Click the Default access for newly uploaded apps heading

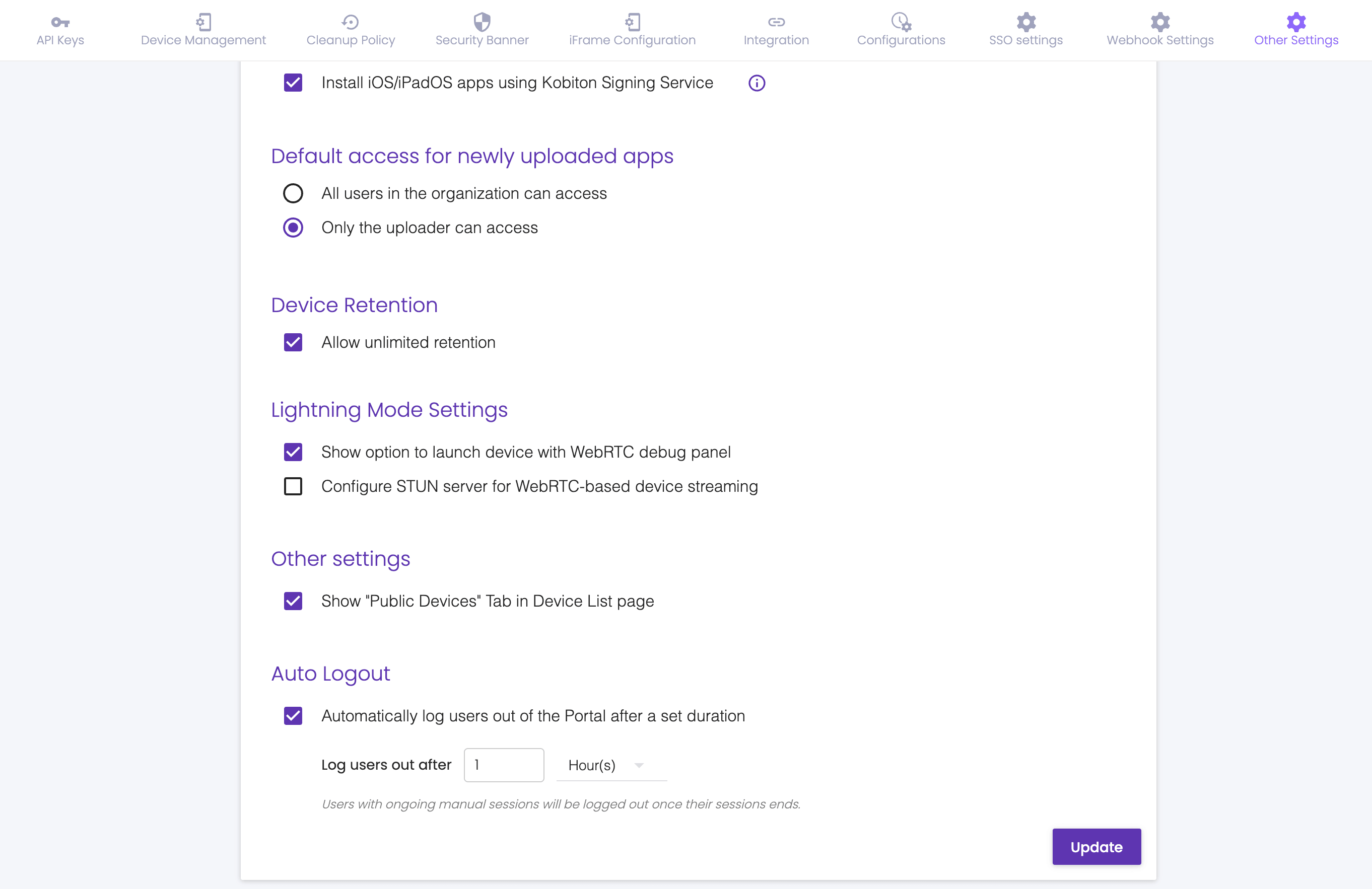pos(472,157)
